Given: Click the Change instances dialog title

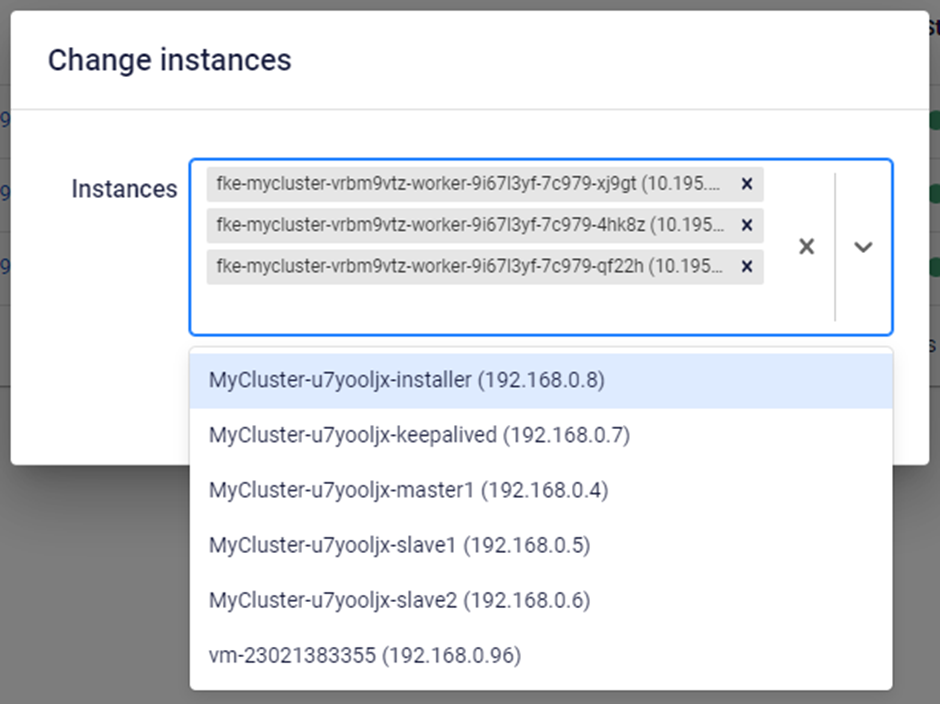Looking at the screenshot, I should pos(169,60).
